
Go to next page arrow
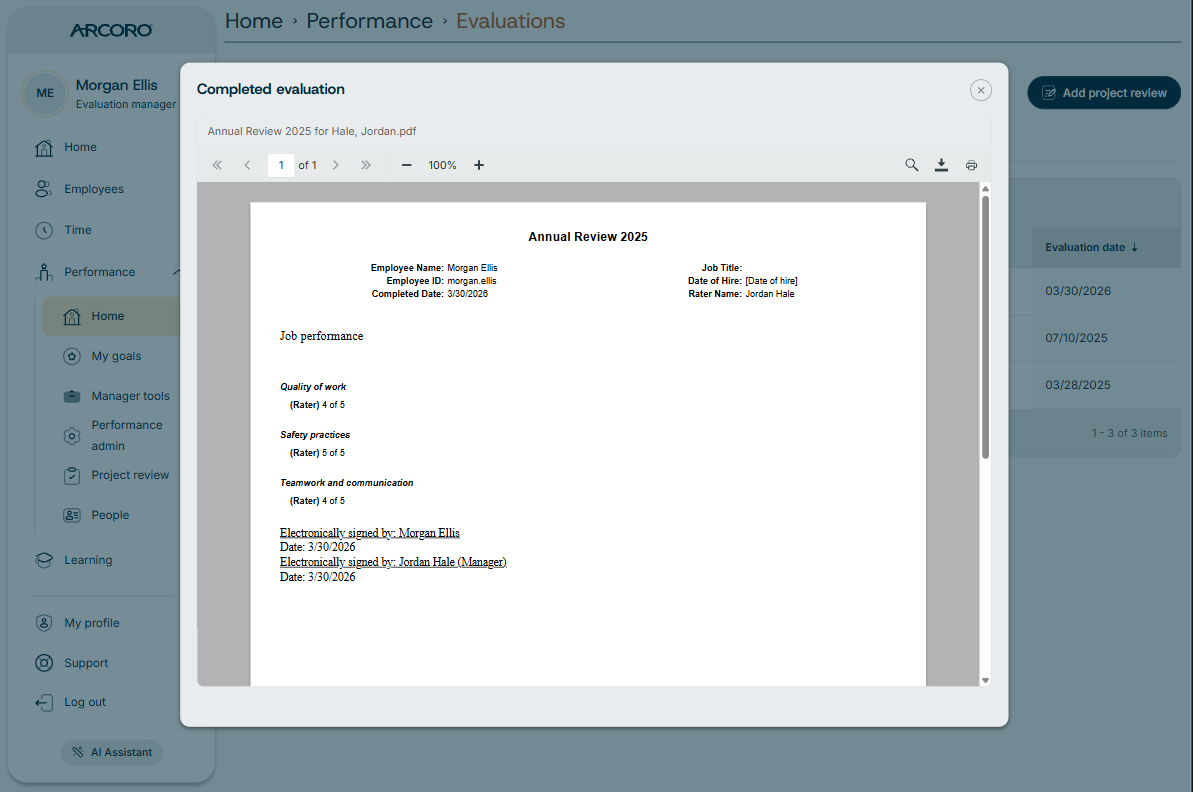(336, 165)
